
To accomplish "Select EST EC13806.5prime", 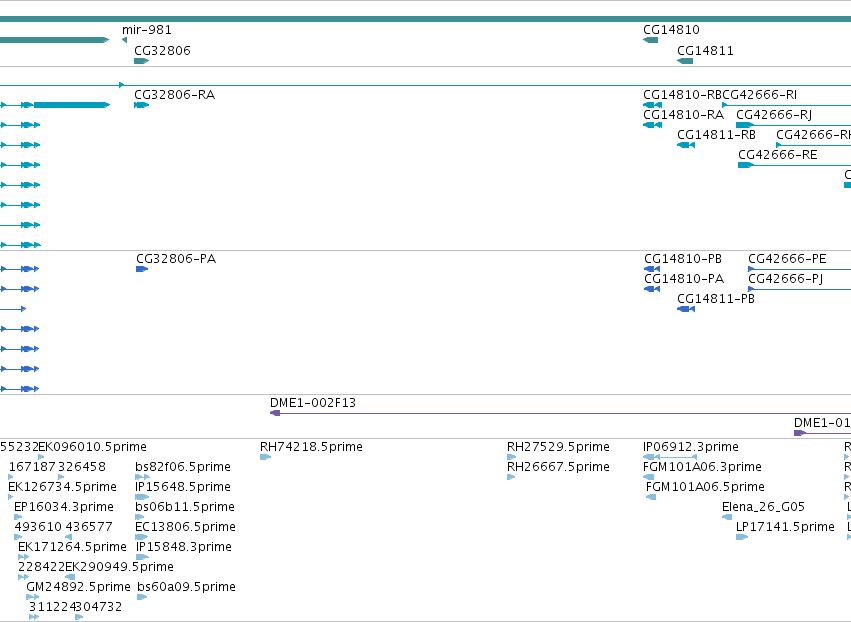I will 186,527.
